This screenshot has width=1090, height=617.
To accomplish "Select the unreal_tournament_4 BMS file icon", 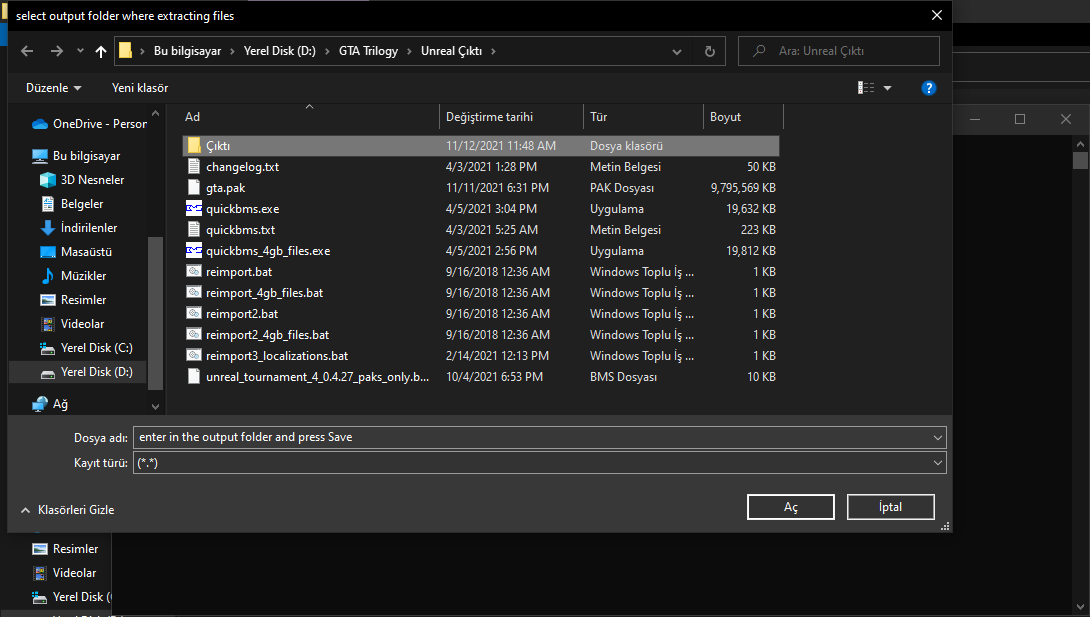I will (x=194, y=377).
